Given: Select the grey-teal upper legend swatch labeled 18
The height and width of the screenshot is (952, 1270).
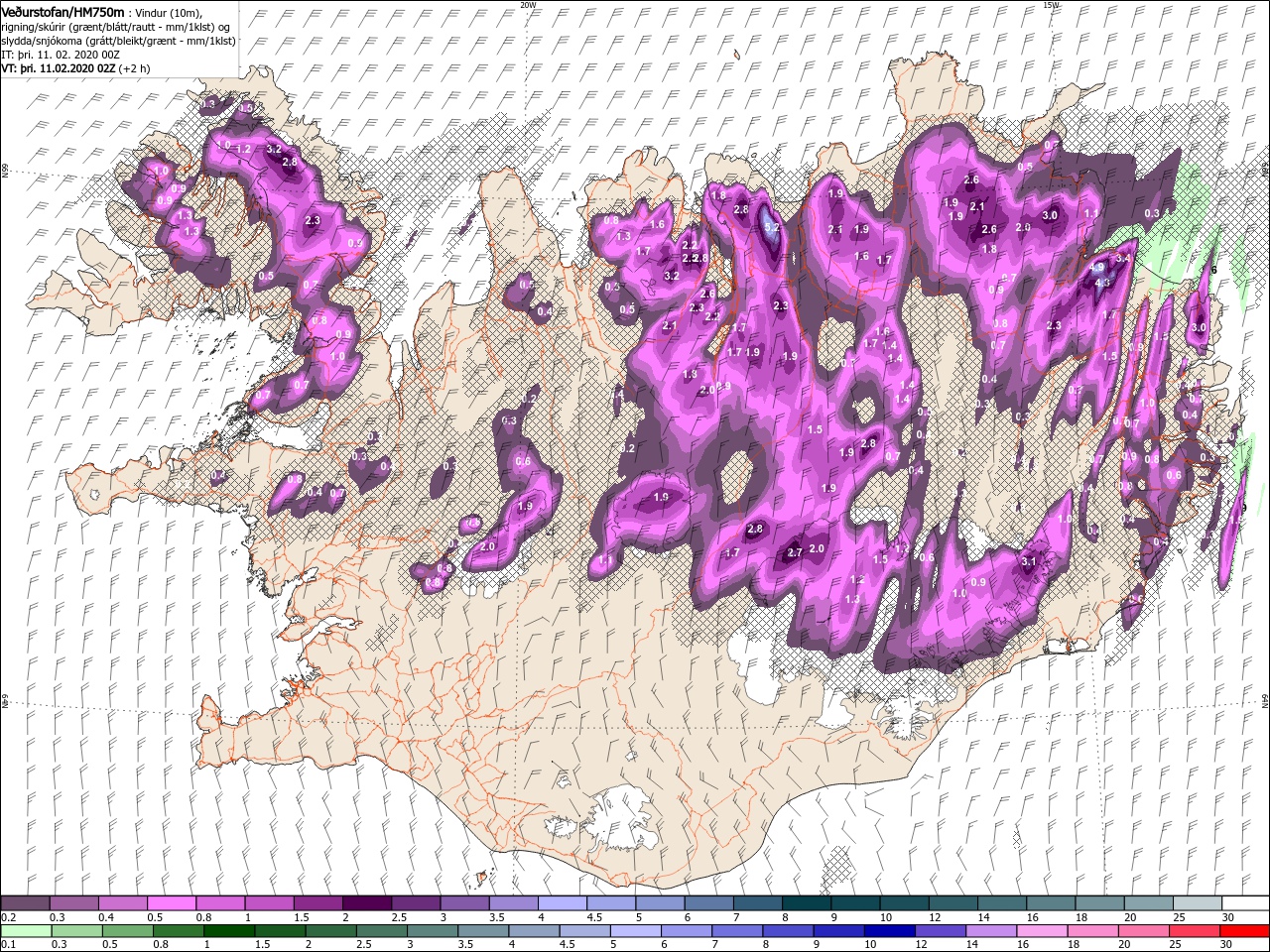Looking at the screenshot, I should (1099, 903).
